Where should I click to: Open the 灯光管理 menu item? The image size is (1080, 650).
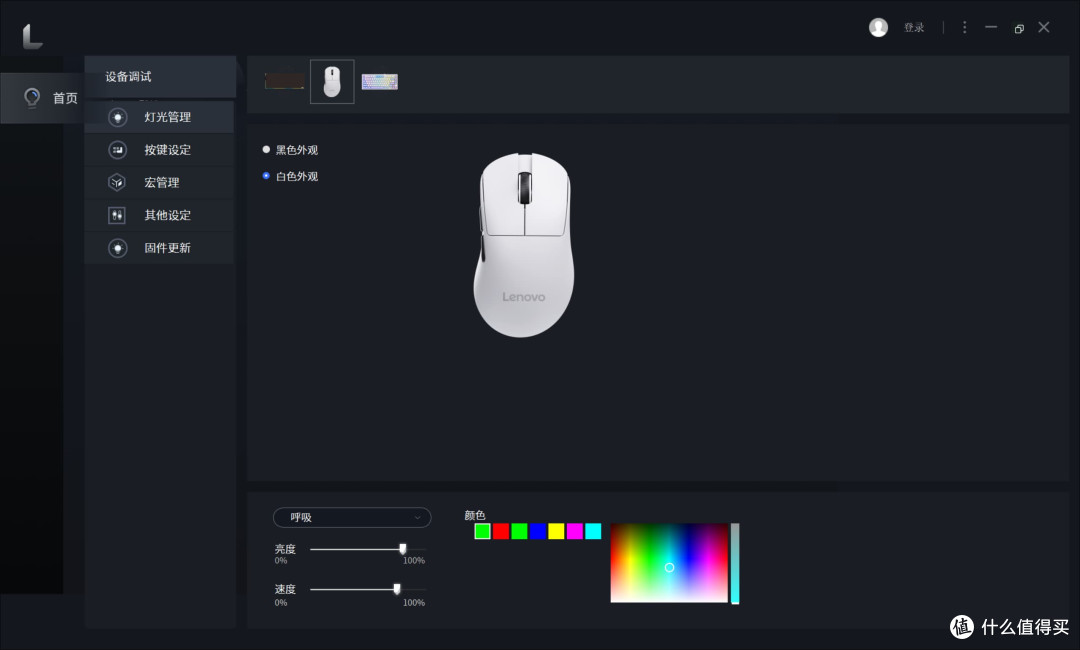click(159, 117)
